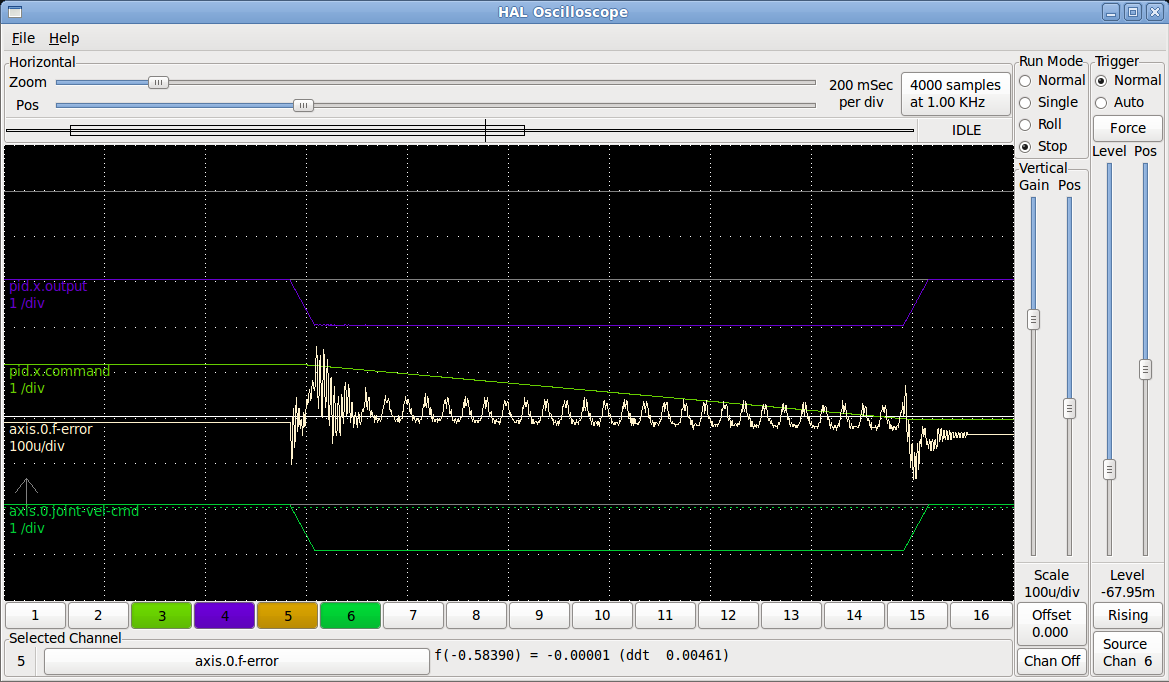
Task: Select orange channel 5 button
Action: pyautogui.click(x=288, y=616)
